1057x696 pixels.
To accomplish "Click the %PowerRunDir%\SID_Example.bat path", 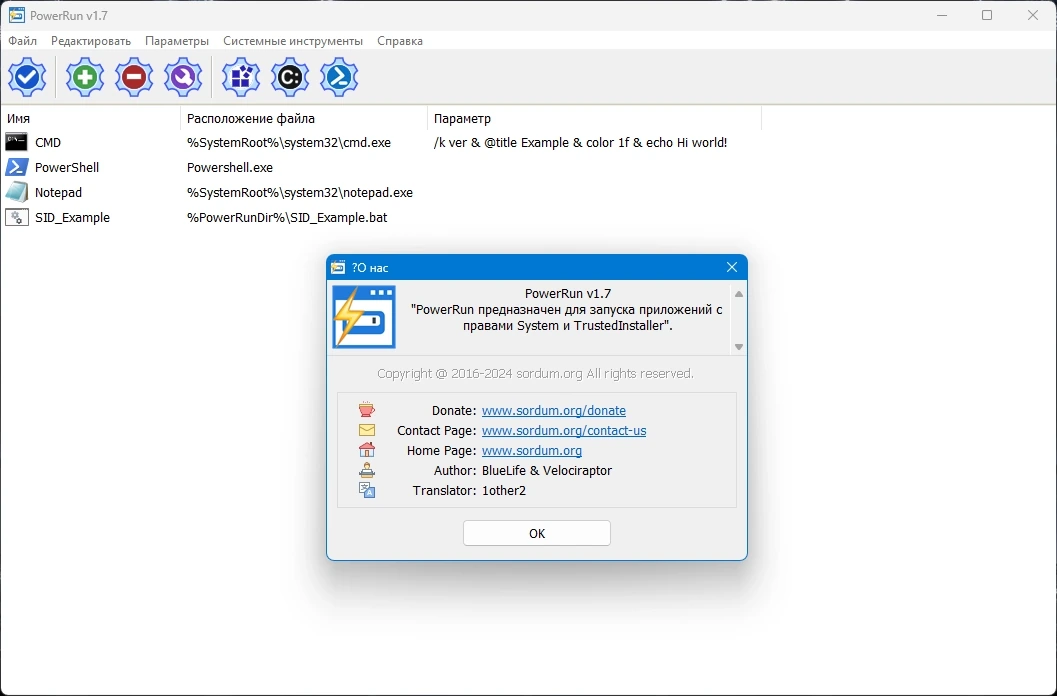I will [286, 218].
